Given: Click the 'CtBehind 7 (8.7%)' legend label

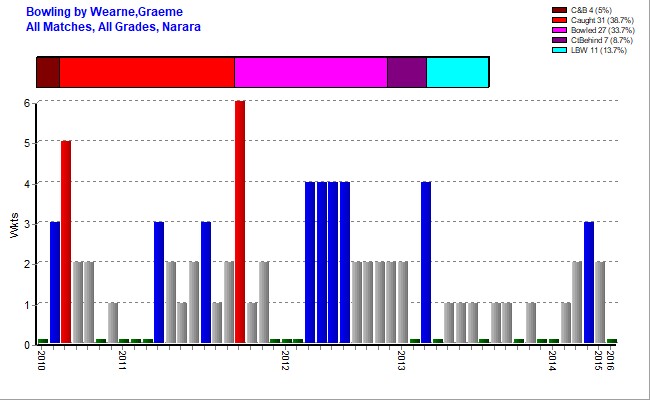Looking at the screenshot, I should [601, 40].
